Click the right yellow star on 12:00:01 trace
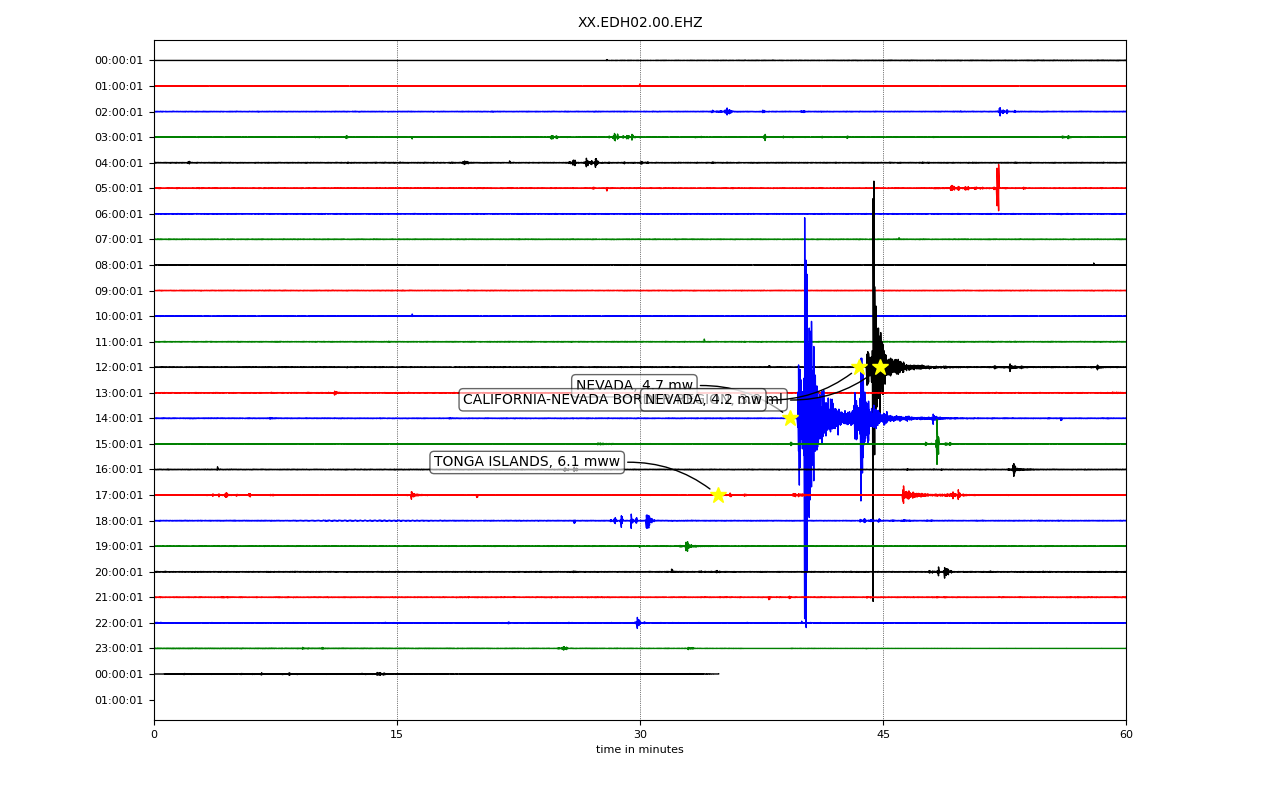This screenshot has height=800, width=1280. coord(880,367)
